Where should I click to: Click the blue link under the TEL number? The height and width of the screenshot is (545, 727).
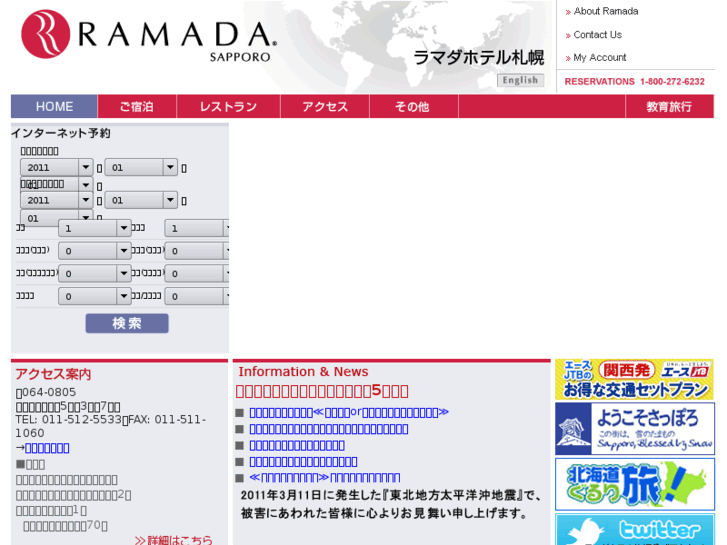pyautogui.click(x=47, y=448)
